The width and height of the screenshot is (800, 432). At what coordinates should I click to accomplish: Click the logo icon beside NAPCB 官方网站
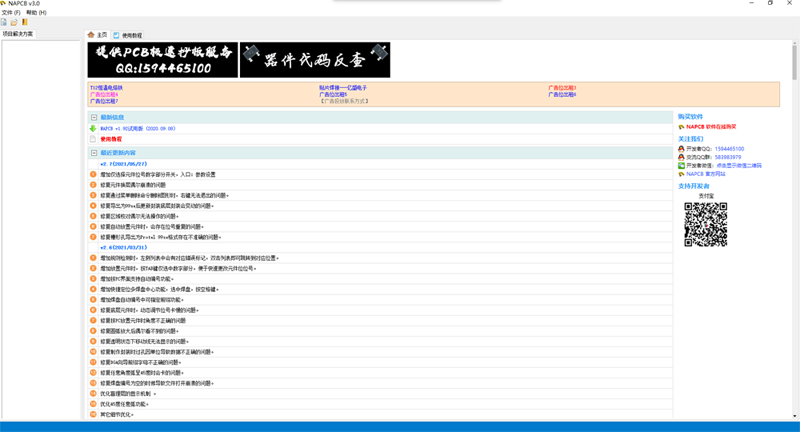[x=681, y=174]
